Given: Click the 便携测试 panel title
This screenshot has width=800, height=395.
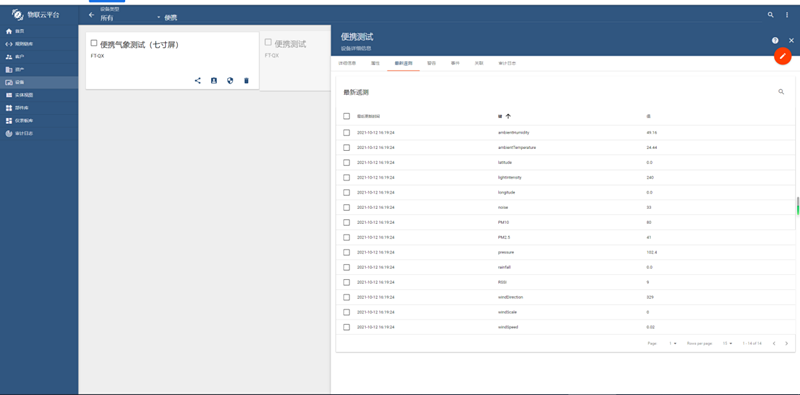Looking at the screenshot, I should tap(357, 37).
